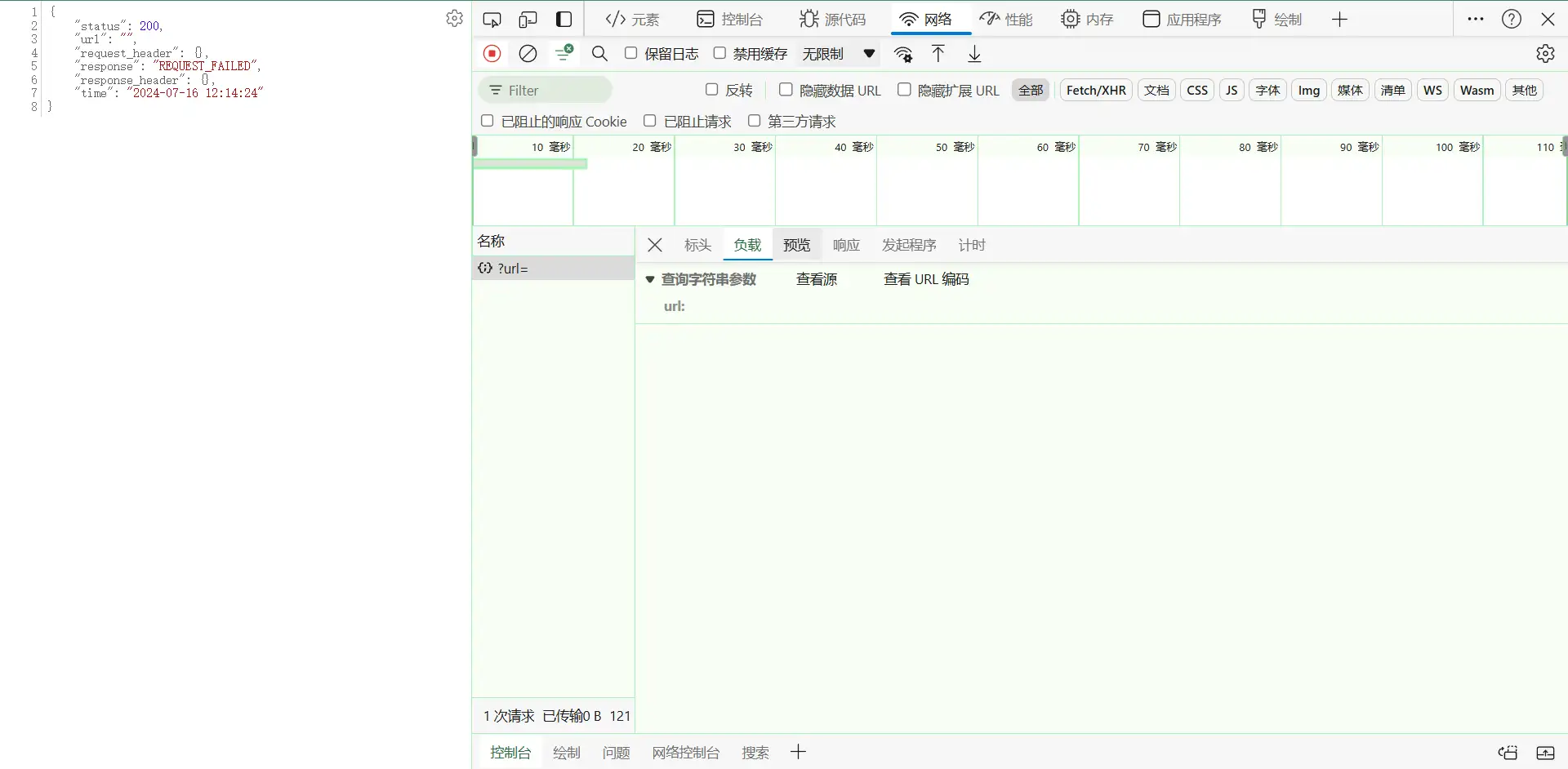
Task: Click the record network log icon
Action: point(492,54)
